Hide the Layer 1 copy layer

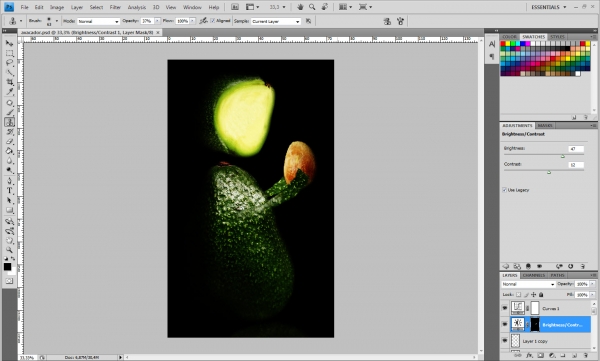coord(505,340)
